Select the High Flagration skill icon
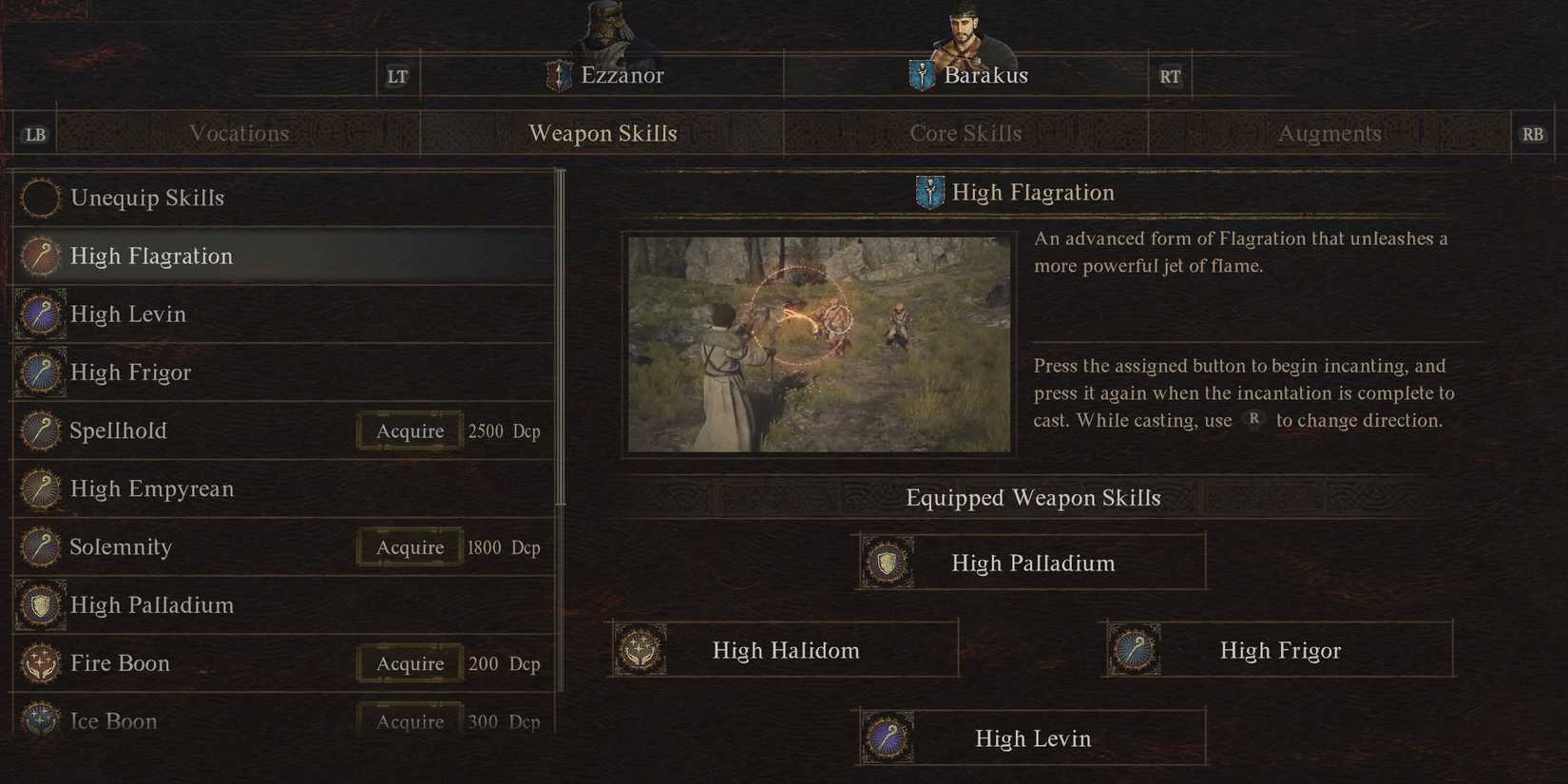This screenshot has width=1568, height=784. pos(40,256)
